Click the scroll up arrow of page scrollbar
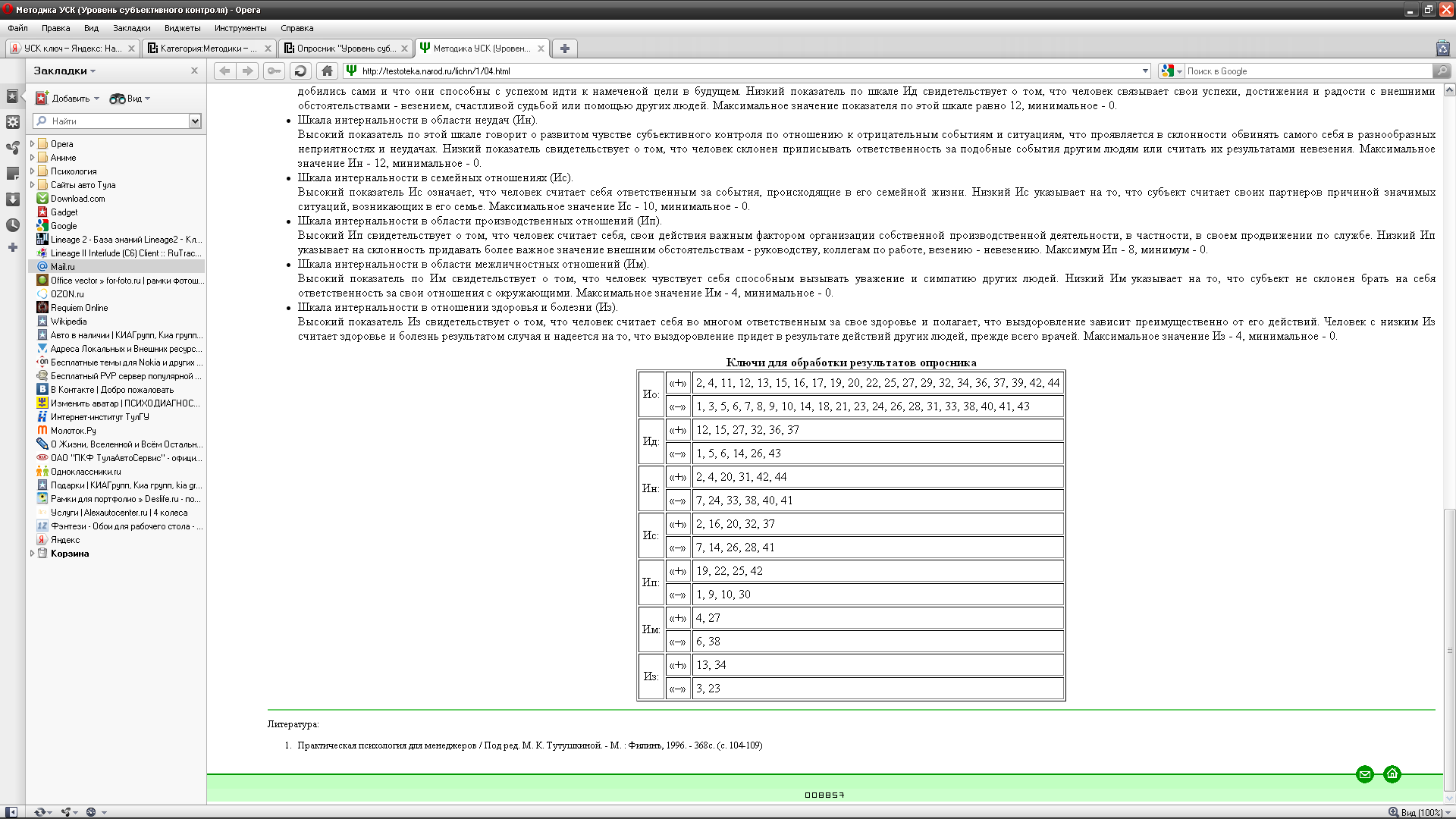 click(1450, 90)
